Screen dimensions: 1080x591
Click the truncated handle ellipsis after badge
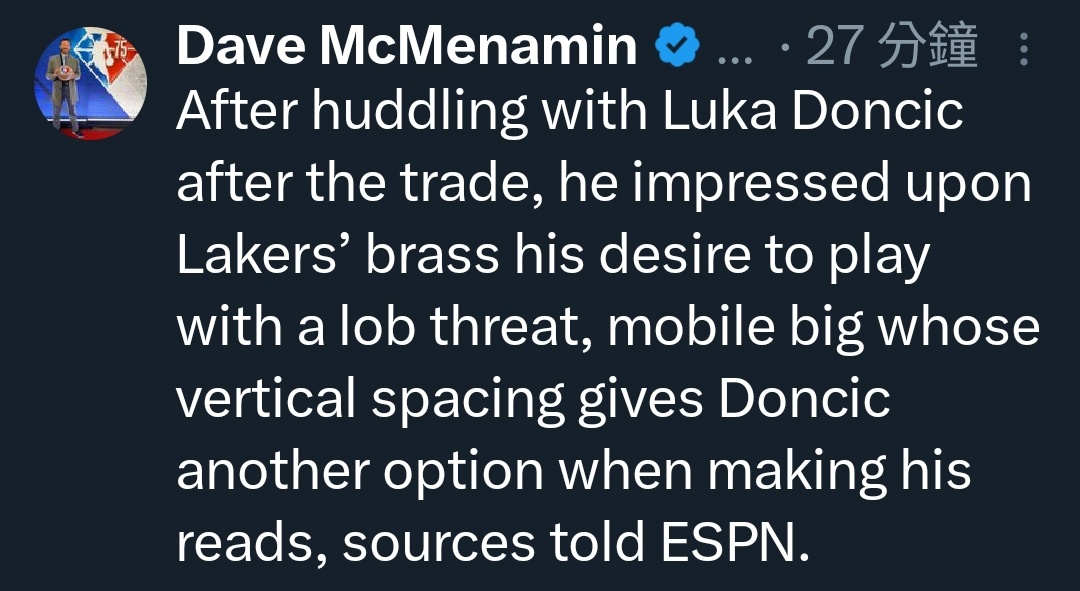(x=735, y=50)
